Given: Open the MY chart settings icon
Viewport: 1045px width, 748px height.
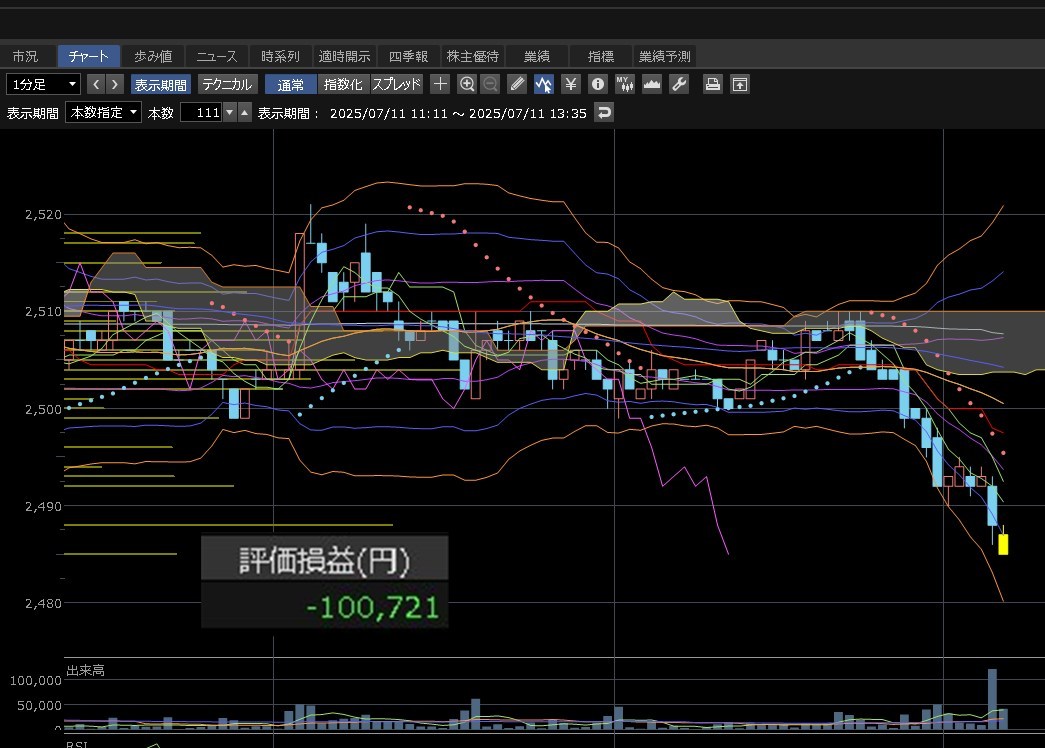Looking at the screenshot, I should click(x=624, y=84).
